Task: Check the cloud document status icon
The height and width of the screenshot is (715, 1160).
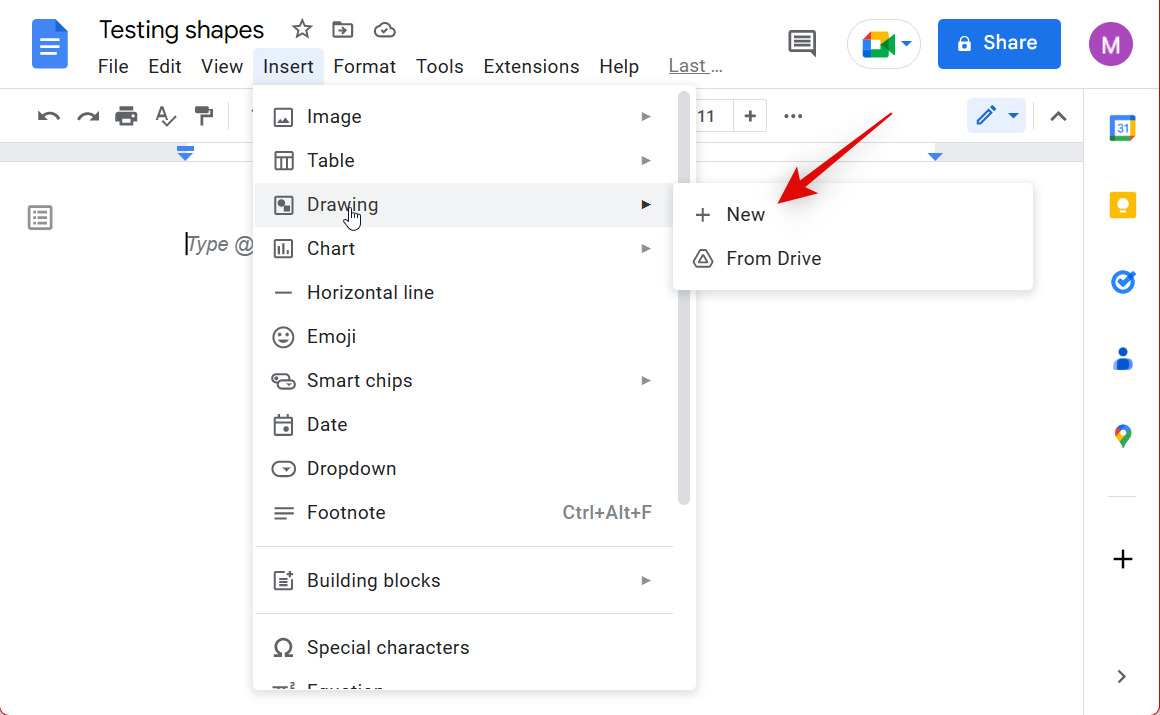Action: (385, 30)
